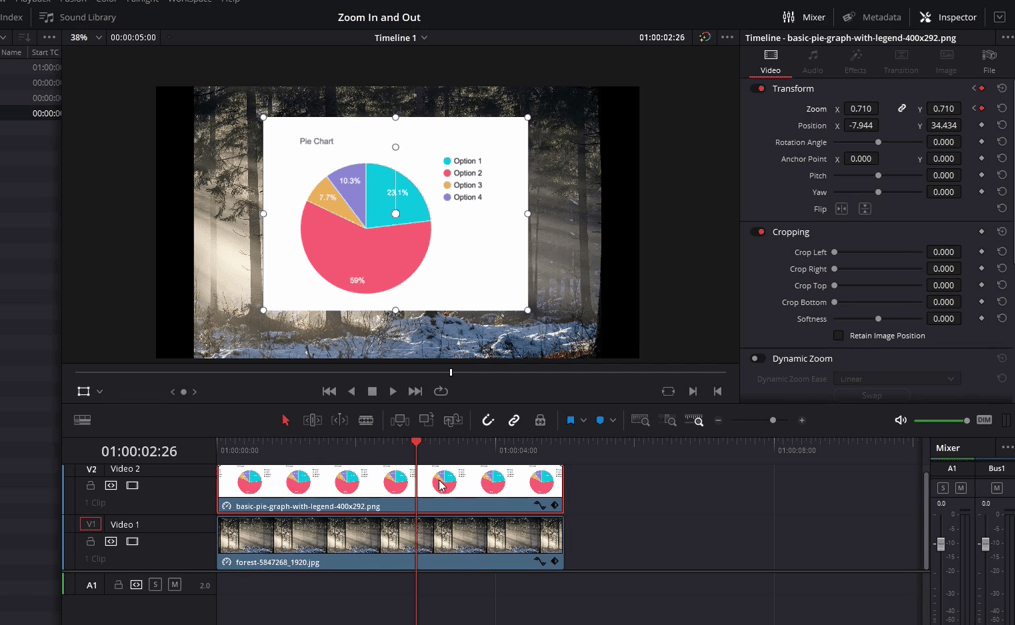Toggle the Inspector panel
Image resolution: width=1015 pixels, height=625 pixels.
[x=948, y=17]
